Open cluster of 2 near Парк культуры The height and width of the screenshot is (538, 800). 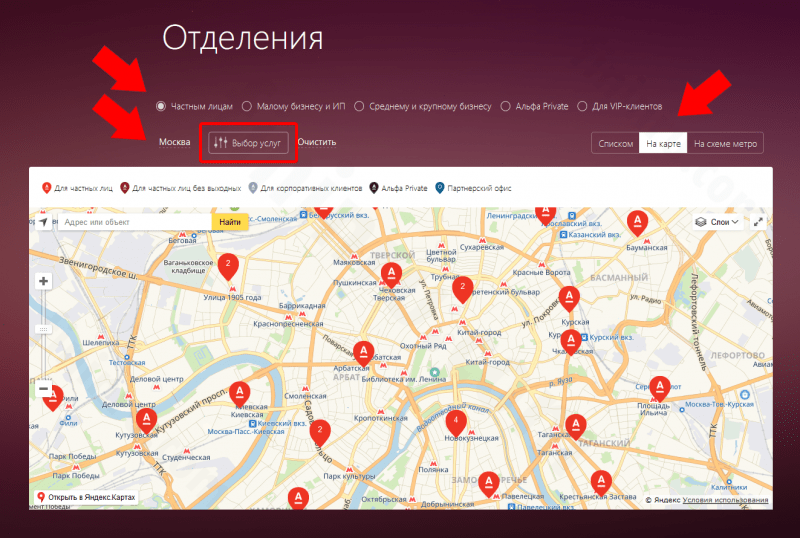[x=320, y=432]
